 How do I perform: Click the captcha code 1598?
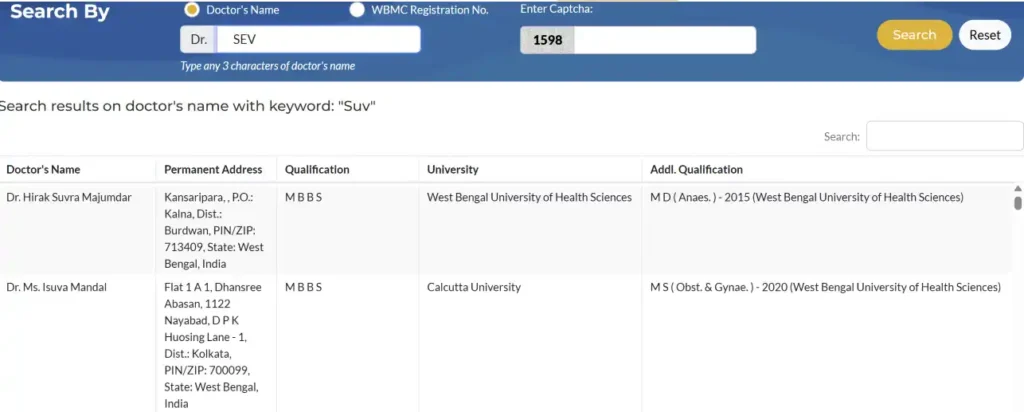(x=547, y=40)
